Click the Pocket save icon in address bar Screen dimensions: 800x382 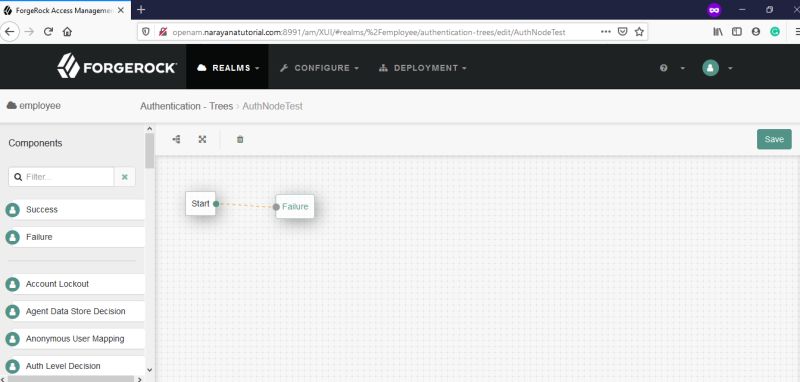click(622, 32)
